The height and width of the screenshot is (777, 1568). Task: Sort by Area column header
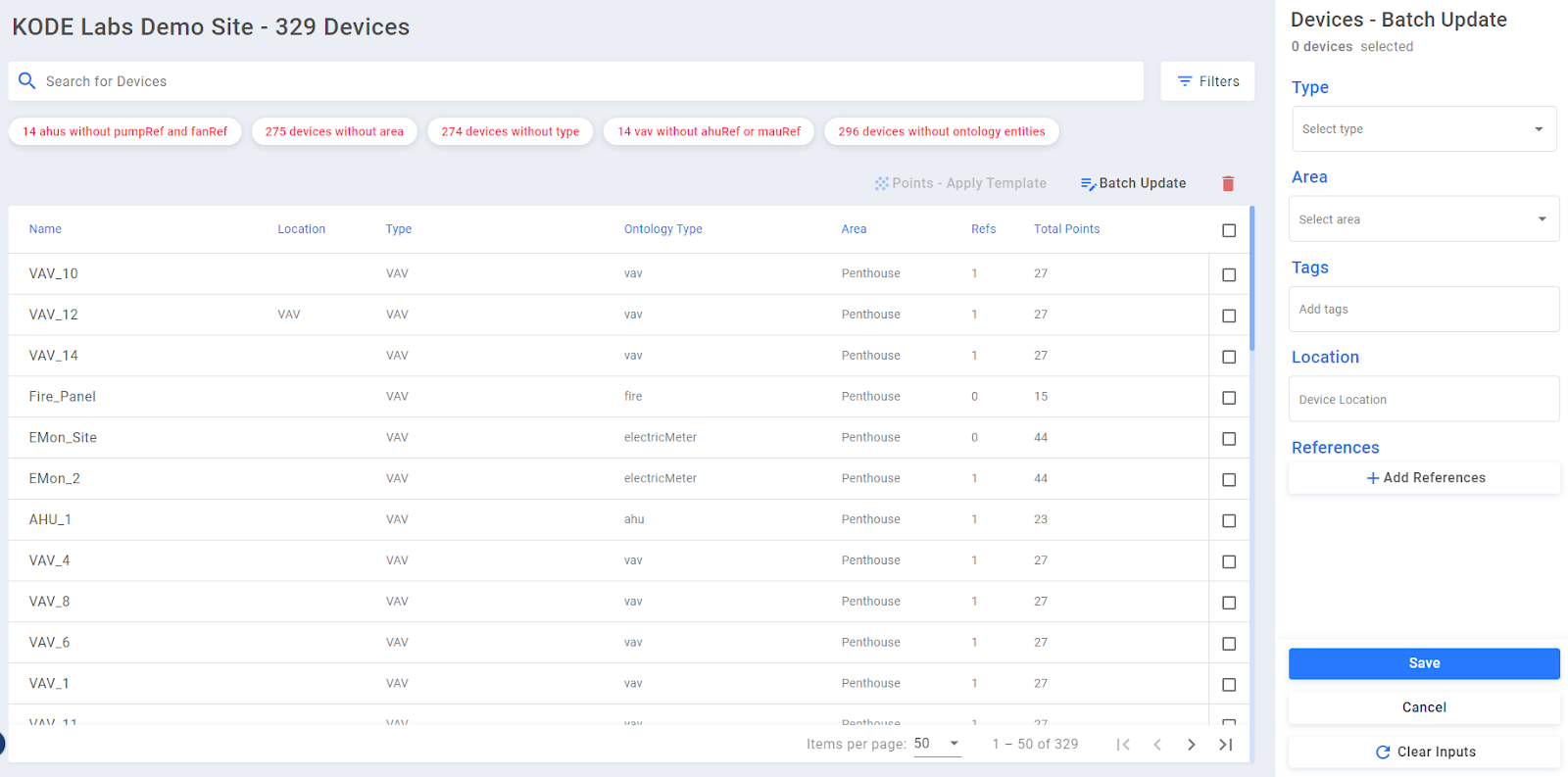[x=854, y=229]
